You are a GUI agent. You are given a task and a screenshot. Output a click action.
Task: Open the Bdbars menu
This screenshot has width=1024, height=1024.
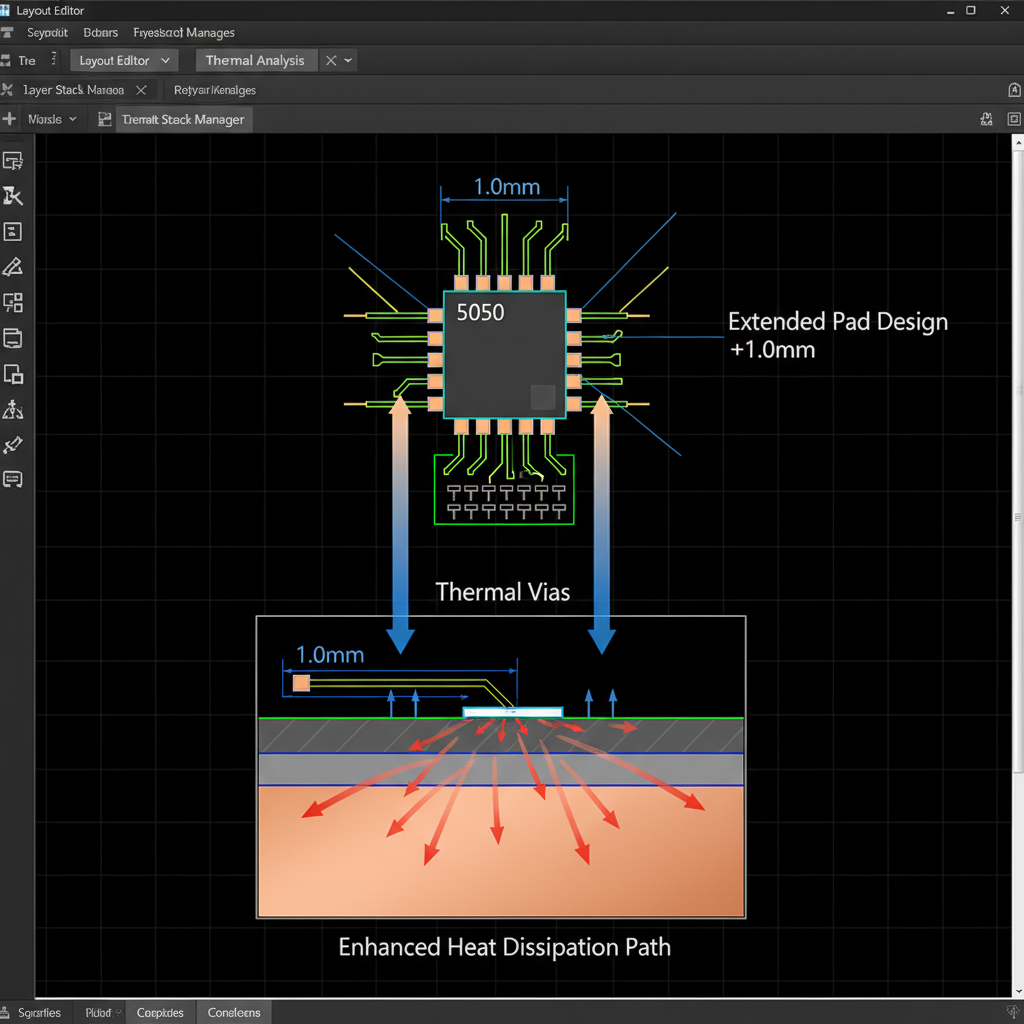[x=101, y=33]
